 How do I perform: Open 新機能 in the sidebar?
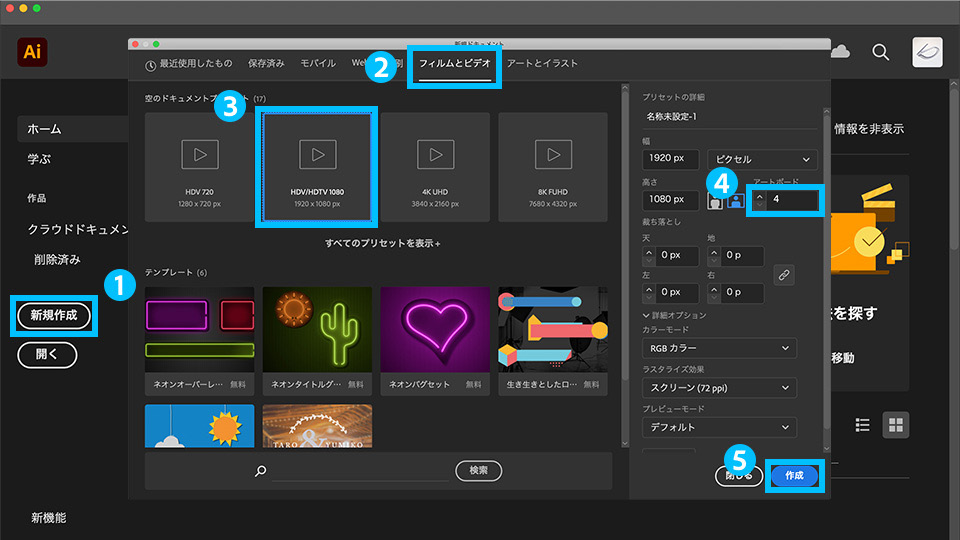[x=49, y=518]
